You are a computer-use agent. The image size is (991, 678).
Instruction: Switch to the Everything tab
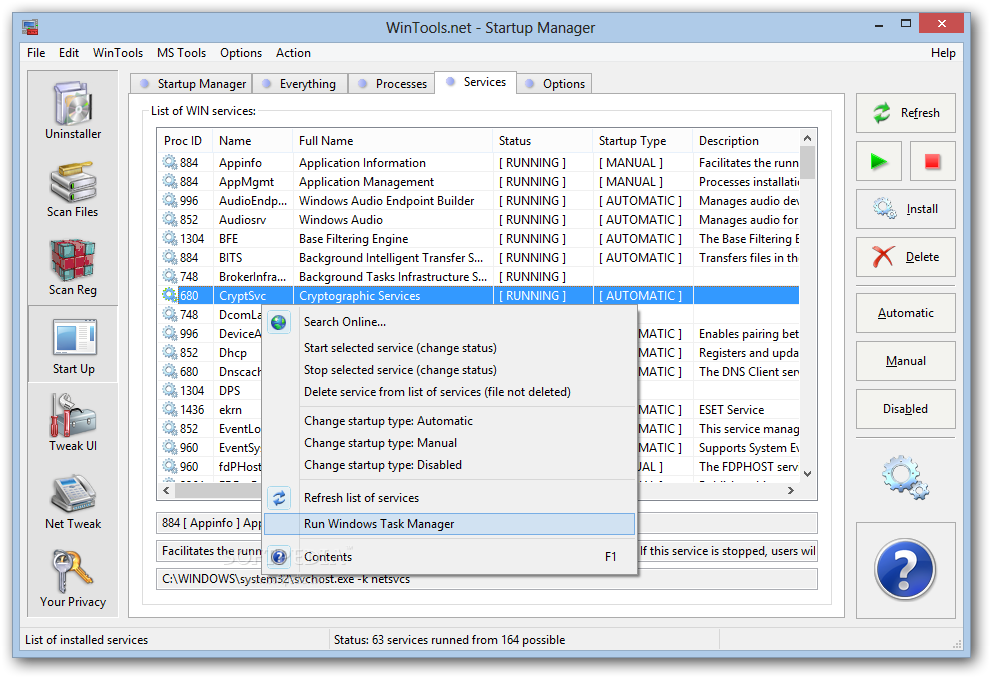tap(300, 84)
